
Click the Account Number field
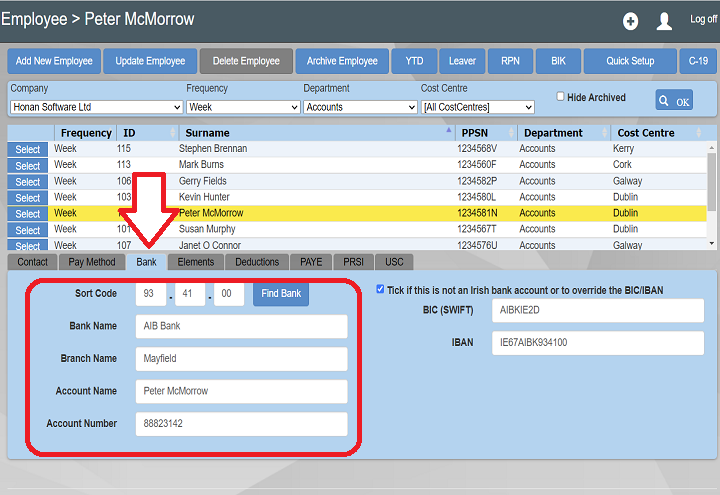[x=241, y=424]
